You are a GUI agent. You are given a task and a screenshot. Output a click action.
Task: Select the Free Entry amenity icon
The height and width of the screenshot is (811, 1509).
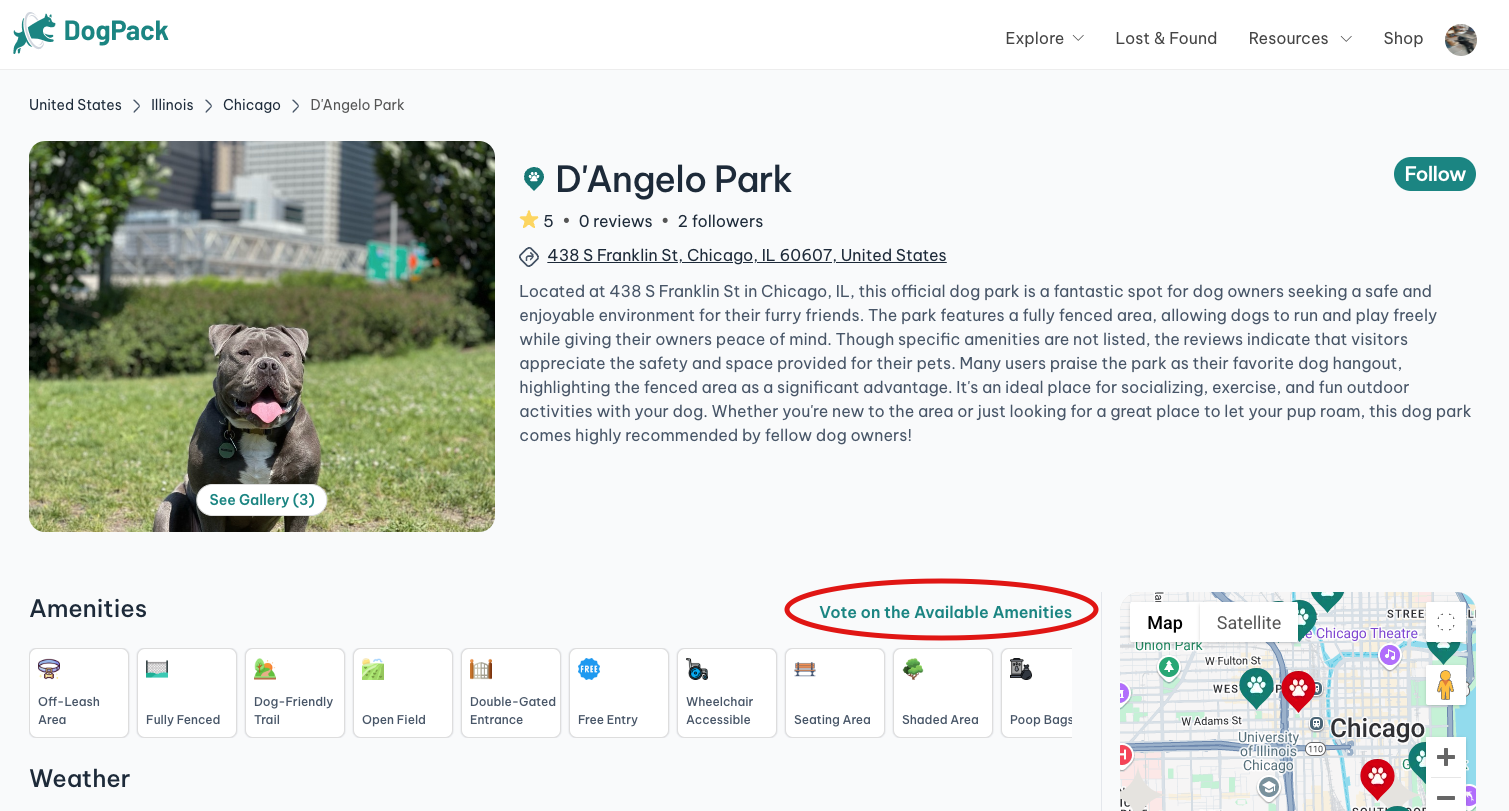coord(589,669)
